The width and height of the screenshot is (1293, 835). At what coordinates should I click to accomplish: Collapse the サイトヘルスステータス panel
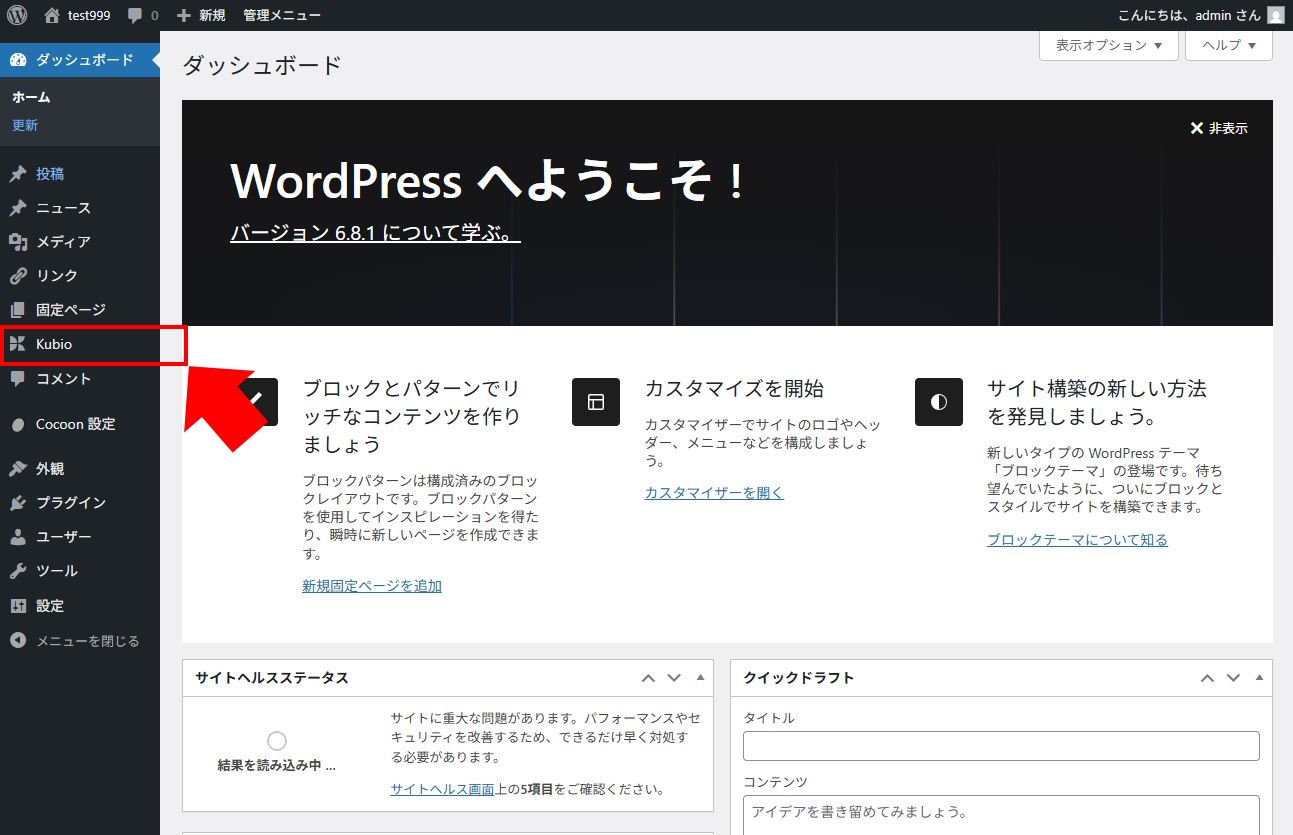point(700,678)
